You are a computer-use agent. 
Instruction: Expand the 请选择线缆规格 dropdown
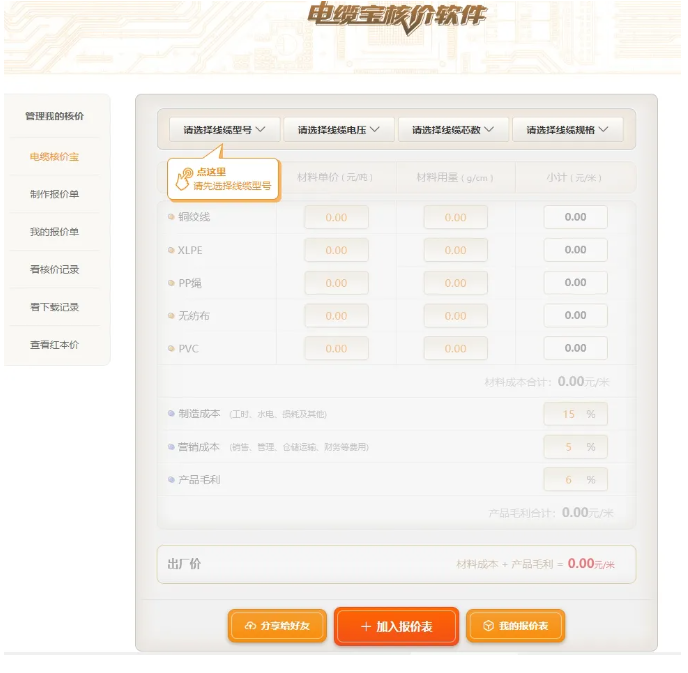(567, 130)
